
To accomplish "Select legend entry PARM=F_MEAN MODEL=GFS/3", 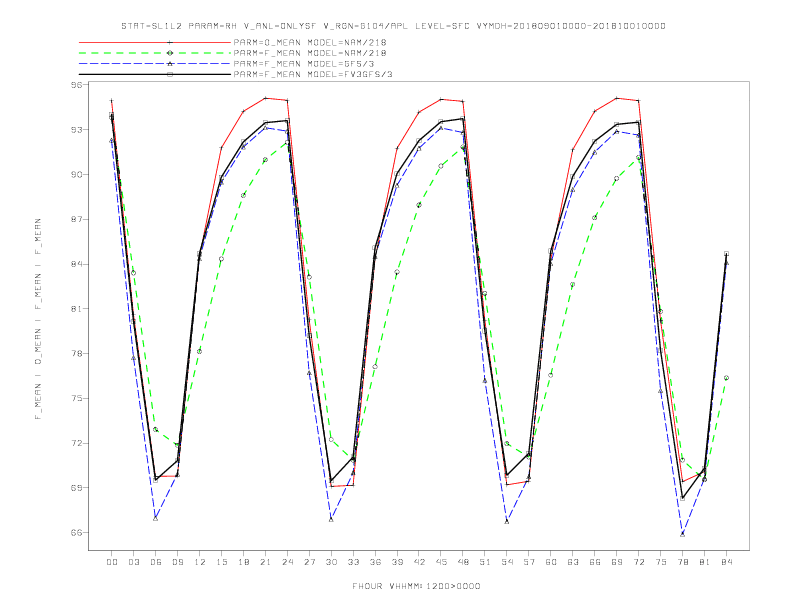I will click(x=304, y=64).
